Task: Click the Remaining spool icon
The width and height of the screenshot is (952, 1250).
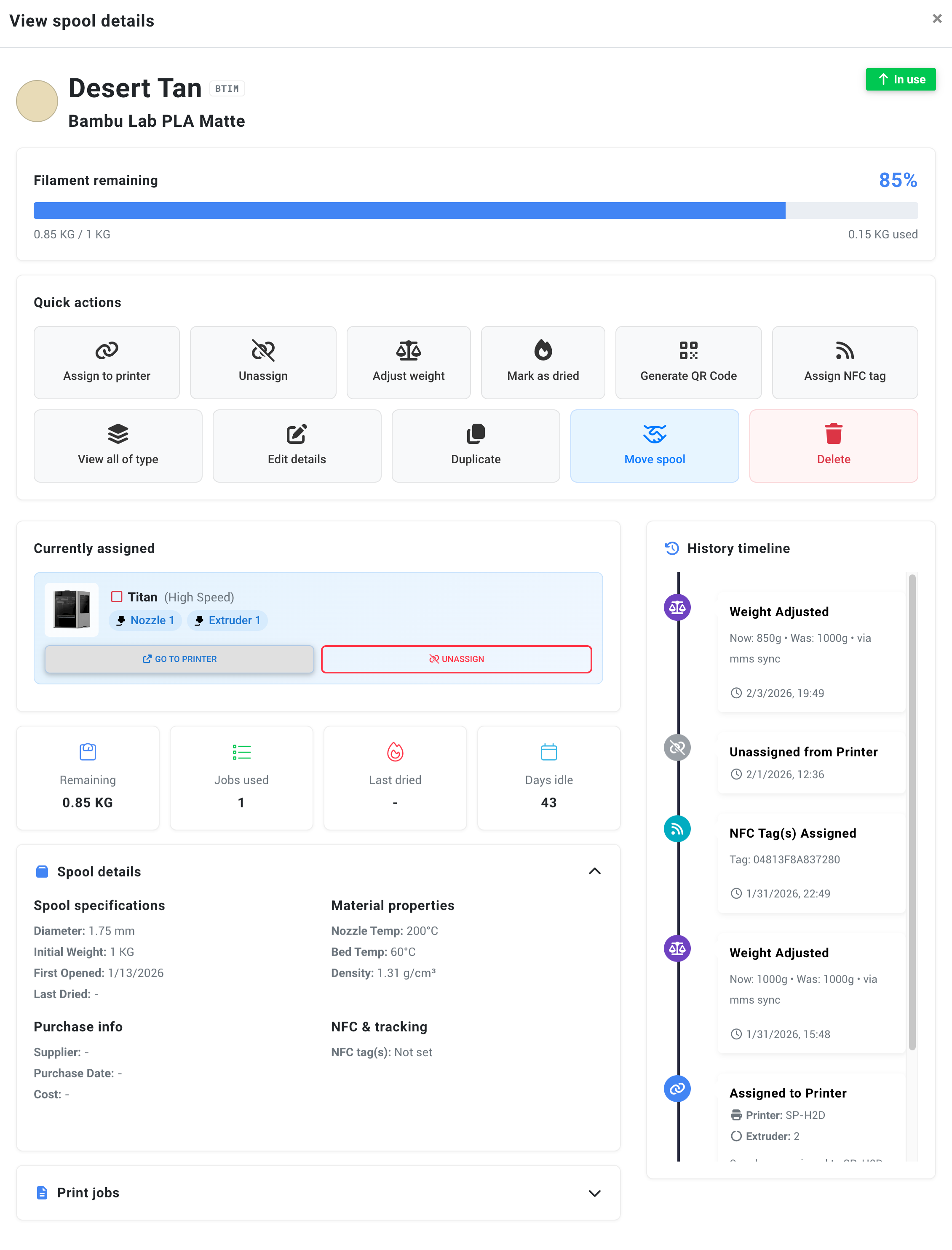Action: click(x=88, y=752)
